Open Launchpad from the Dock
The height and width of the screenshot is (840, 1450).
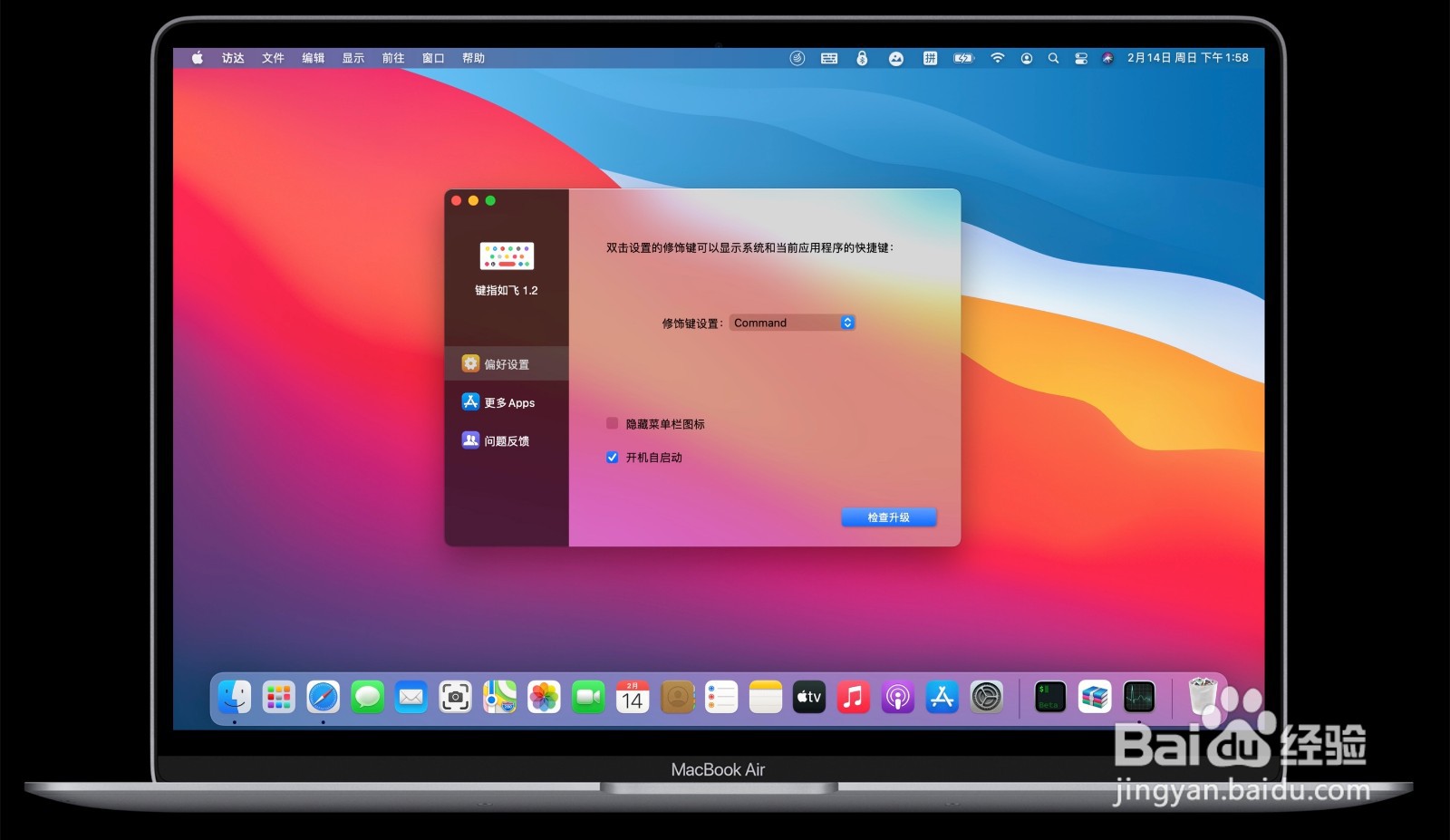279,697
